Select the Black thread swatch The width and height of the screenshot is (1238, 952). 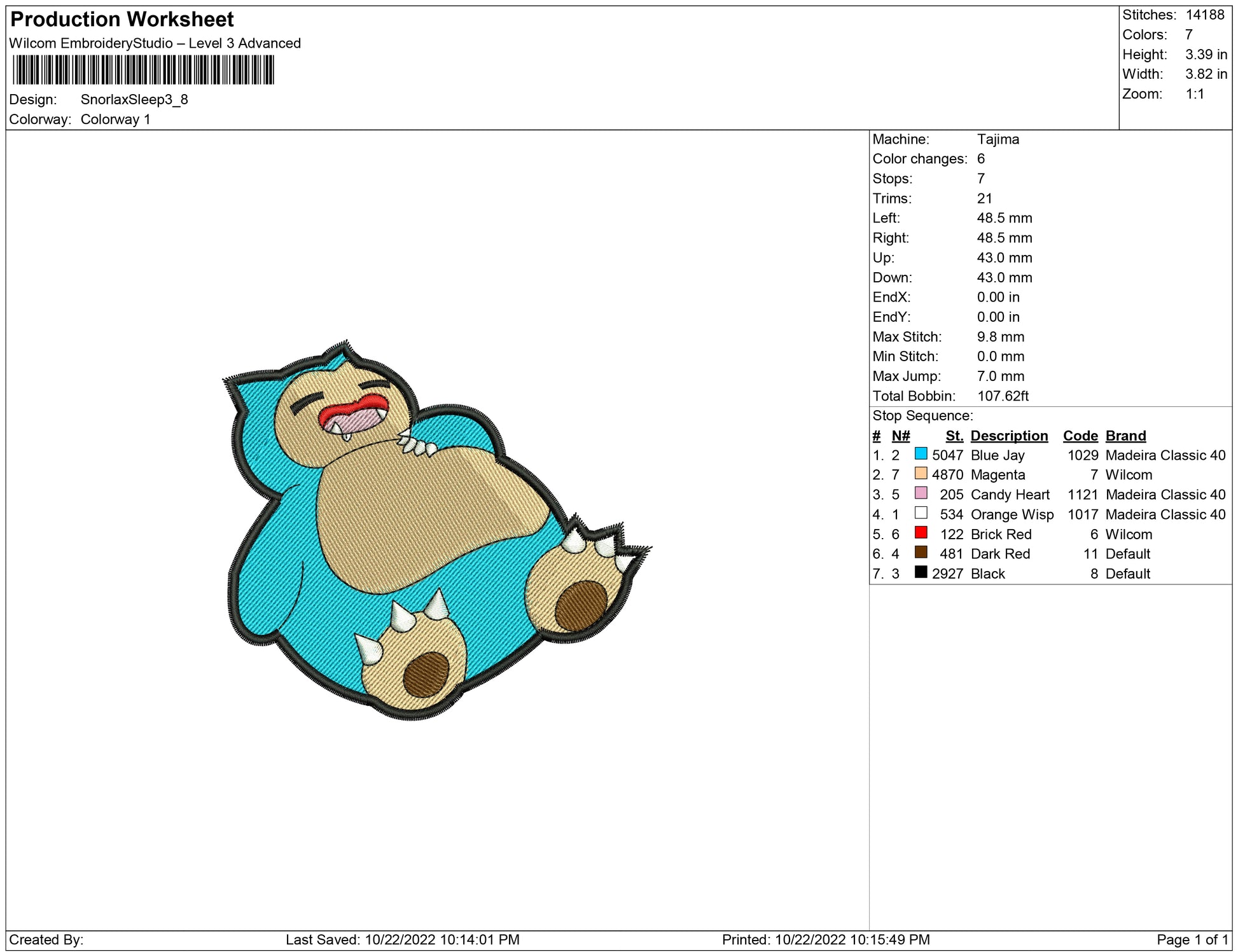tap(921, 572)
